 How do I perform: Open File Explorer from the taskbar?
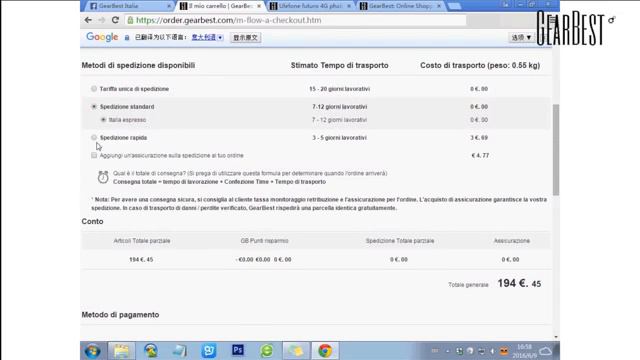[x=121, y=351]
